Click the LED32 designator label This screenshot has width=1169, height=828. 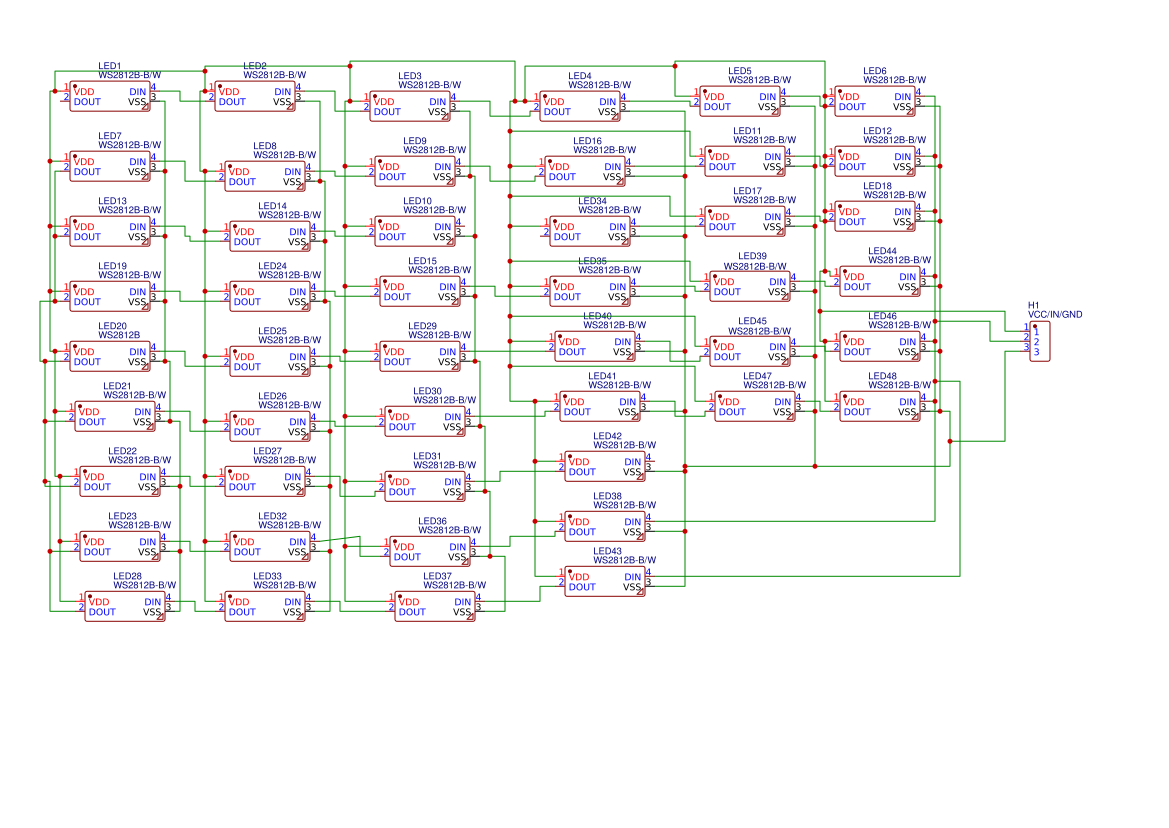(x=273, y=516)
